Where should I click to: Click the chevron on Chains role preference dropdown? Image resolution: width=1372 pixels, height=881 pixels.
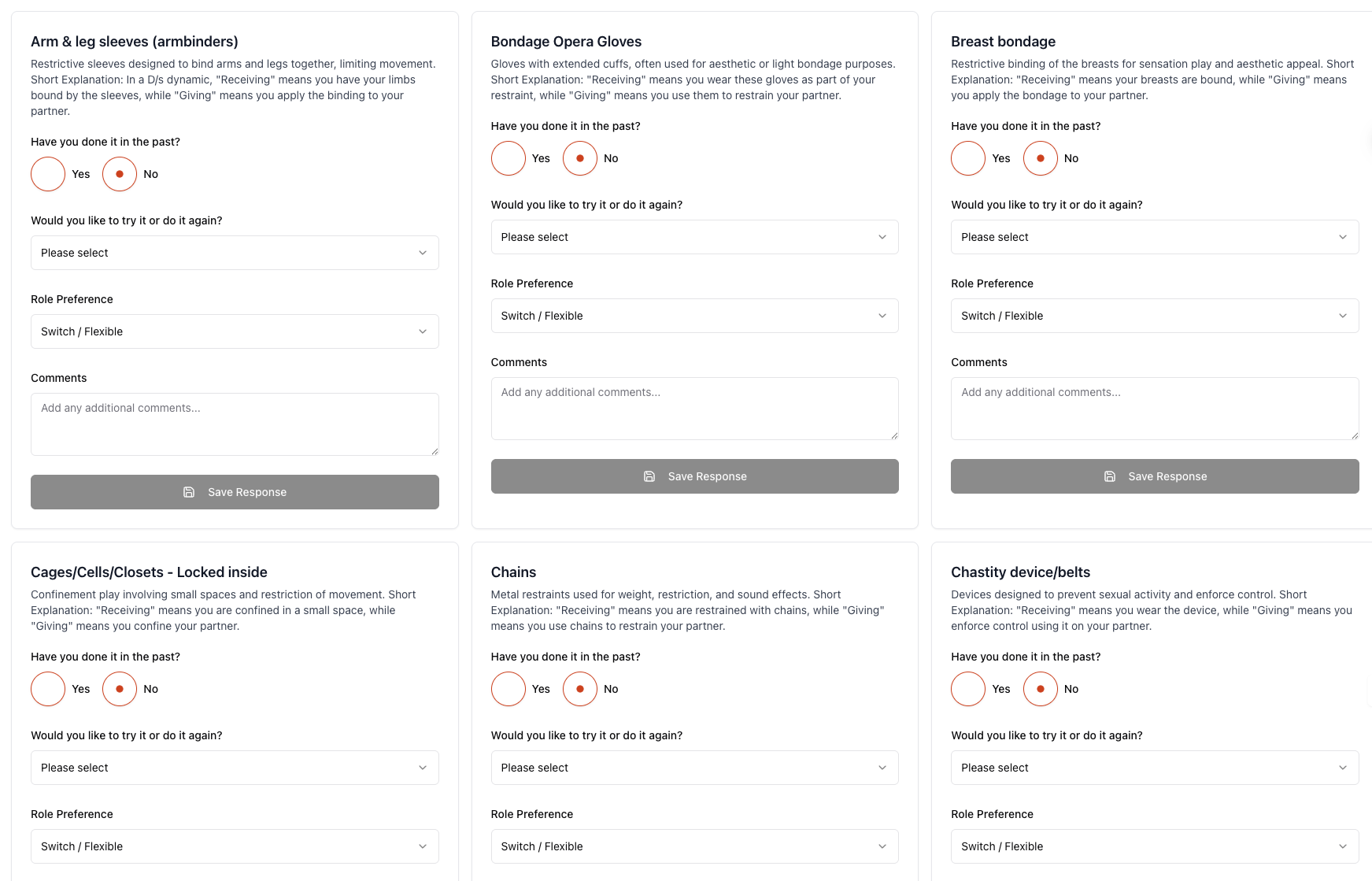pyautogui.click(x=882, y=846)
